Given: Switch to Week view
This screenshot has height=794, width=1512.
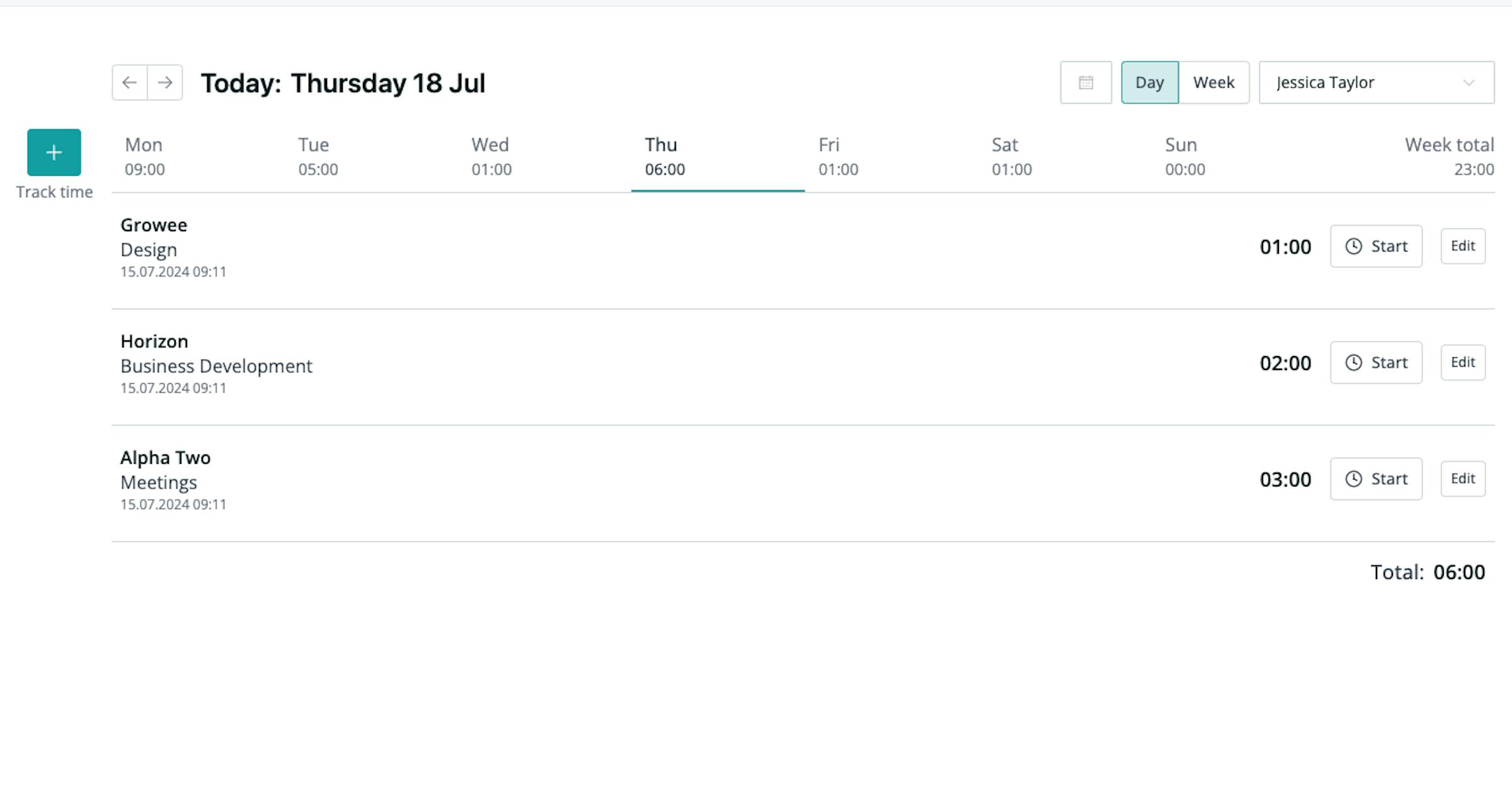Looking at the screenshot, I should (x=1214, y=83).
